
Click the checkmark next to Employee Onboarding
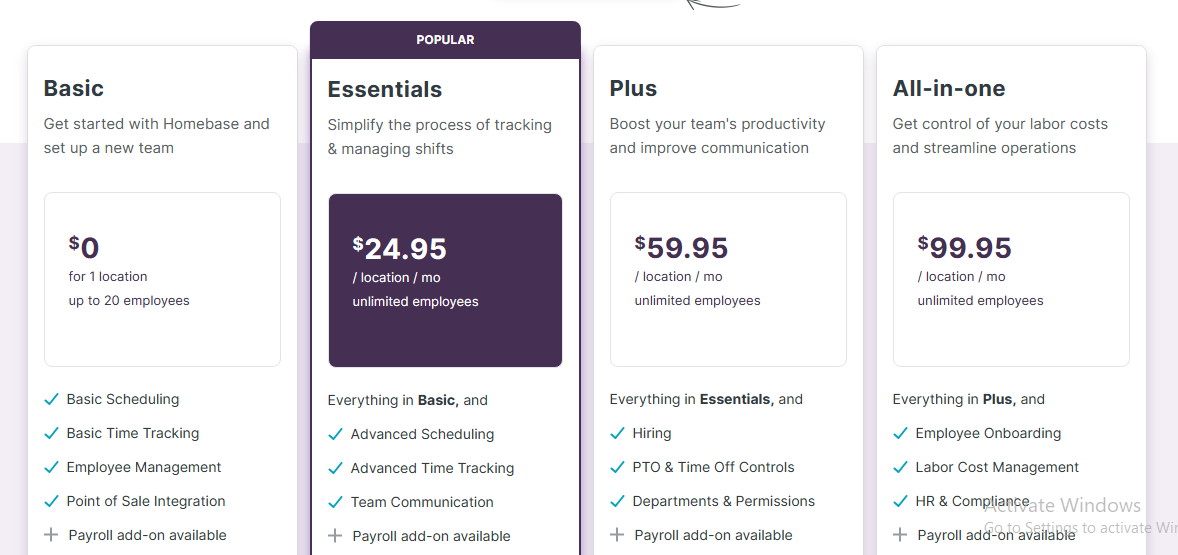point(900,433)
